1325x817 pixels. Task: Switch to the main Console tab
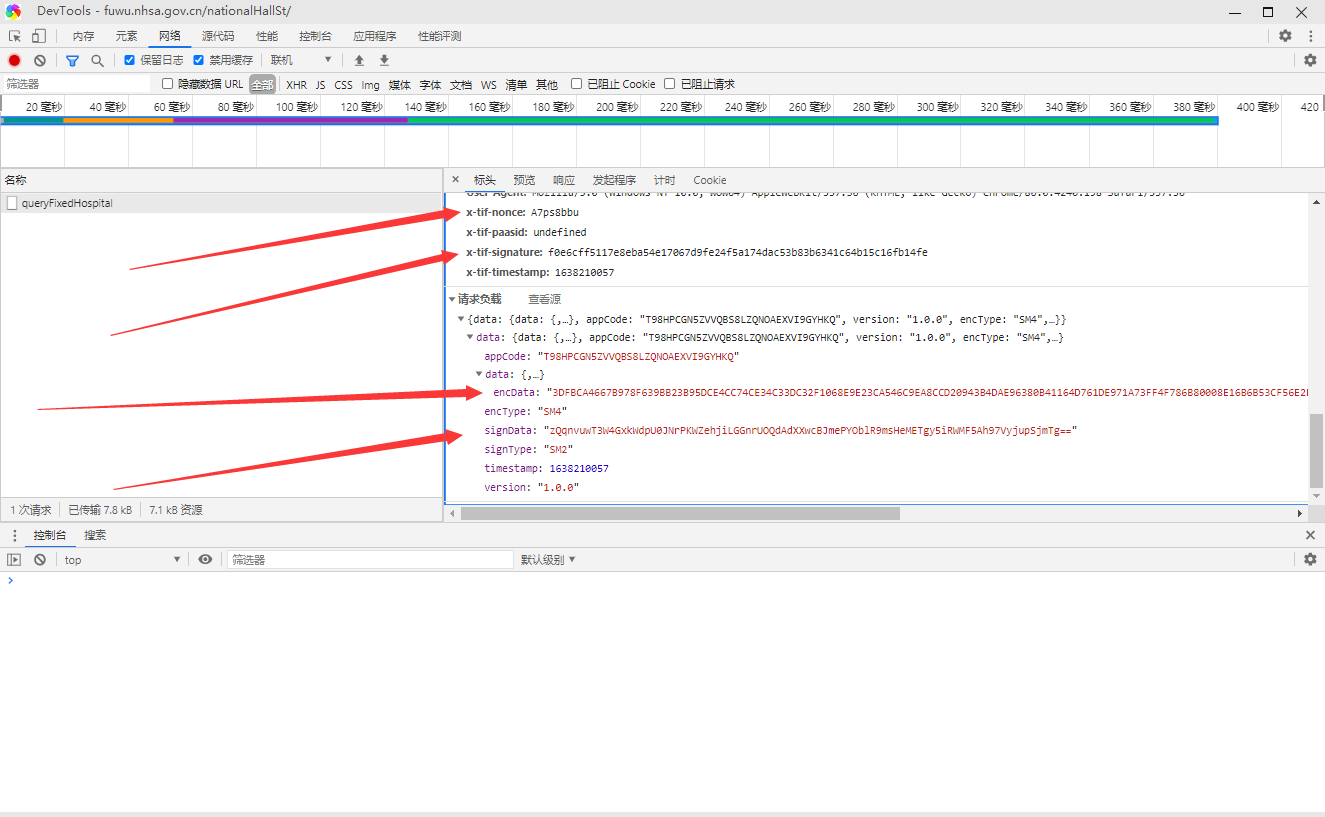(x=315, y=36)
